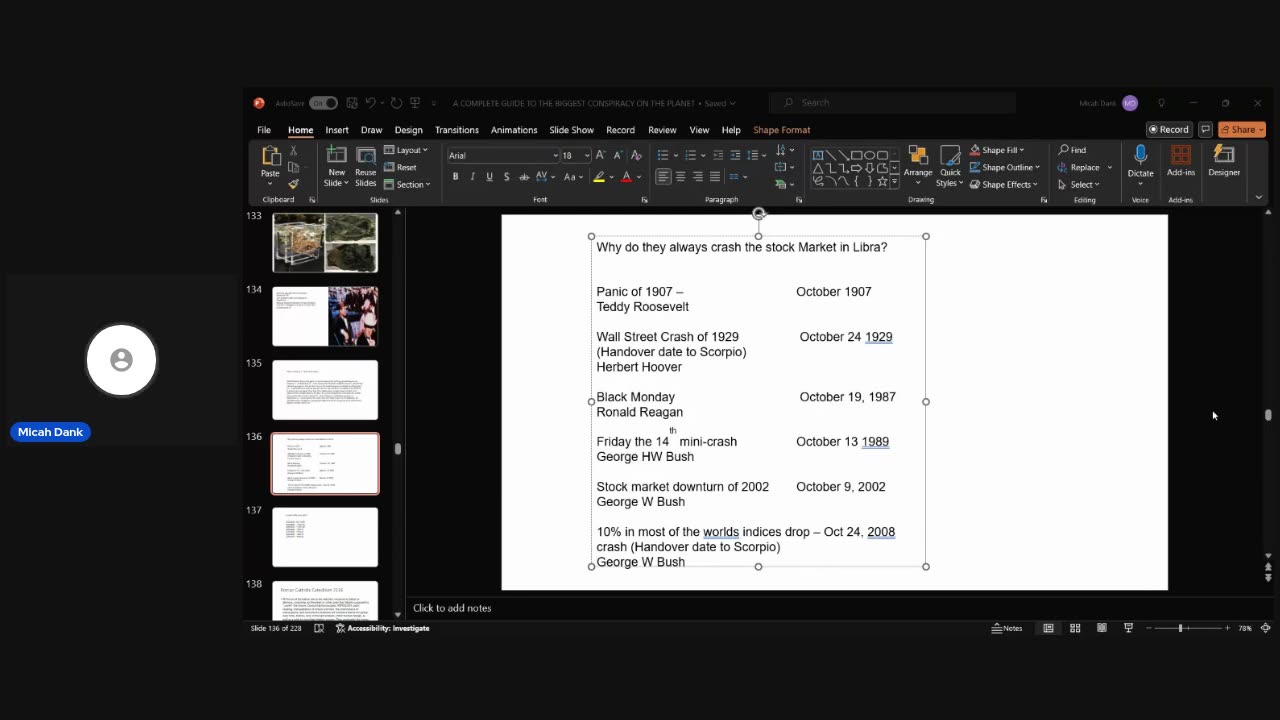This screenshot has height=720, width=1280.
Task: Click Accessibility: Investigate in status bar
Action: (x=382, y=628)
